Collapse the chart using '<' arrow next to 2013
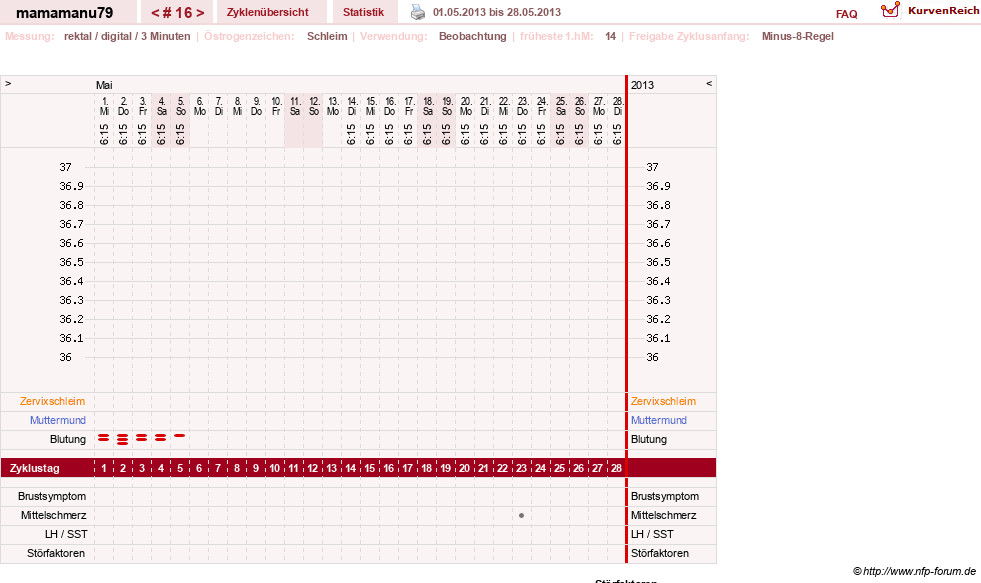Screen dimensions: 981x583 pos(709,83)
